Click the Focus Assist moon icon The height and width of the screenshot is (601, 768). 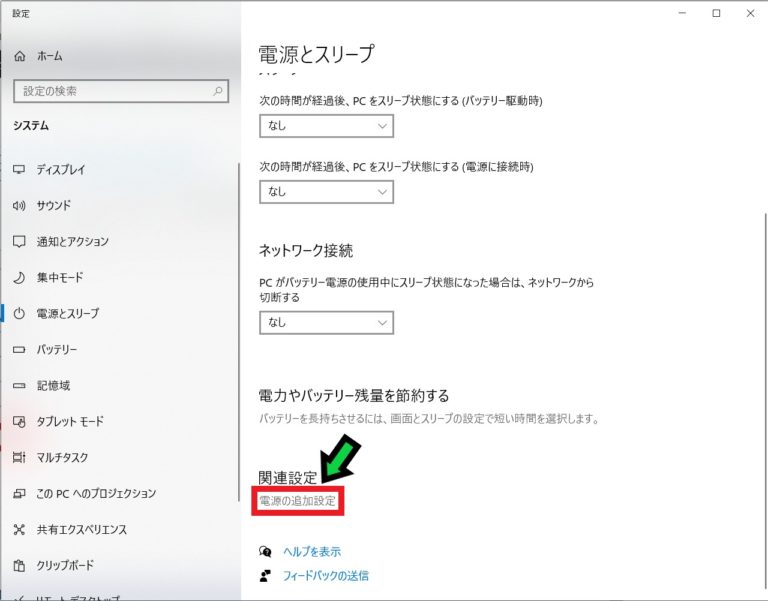point(19,278)
